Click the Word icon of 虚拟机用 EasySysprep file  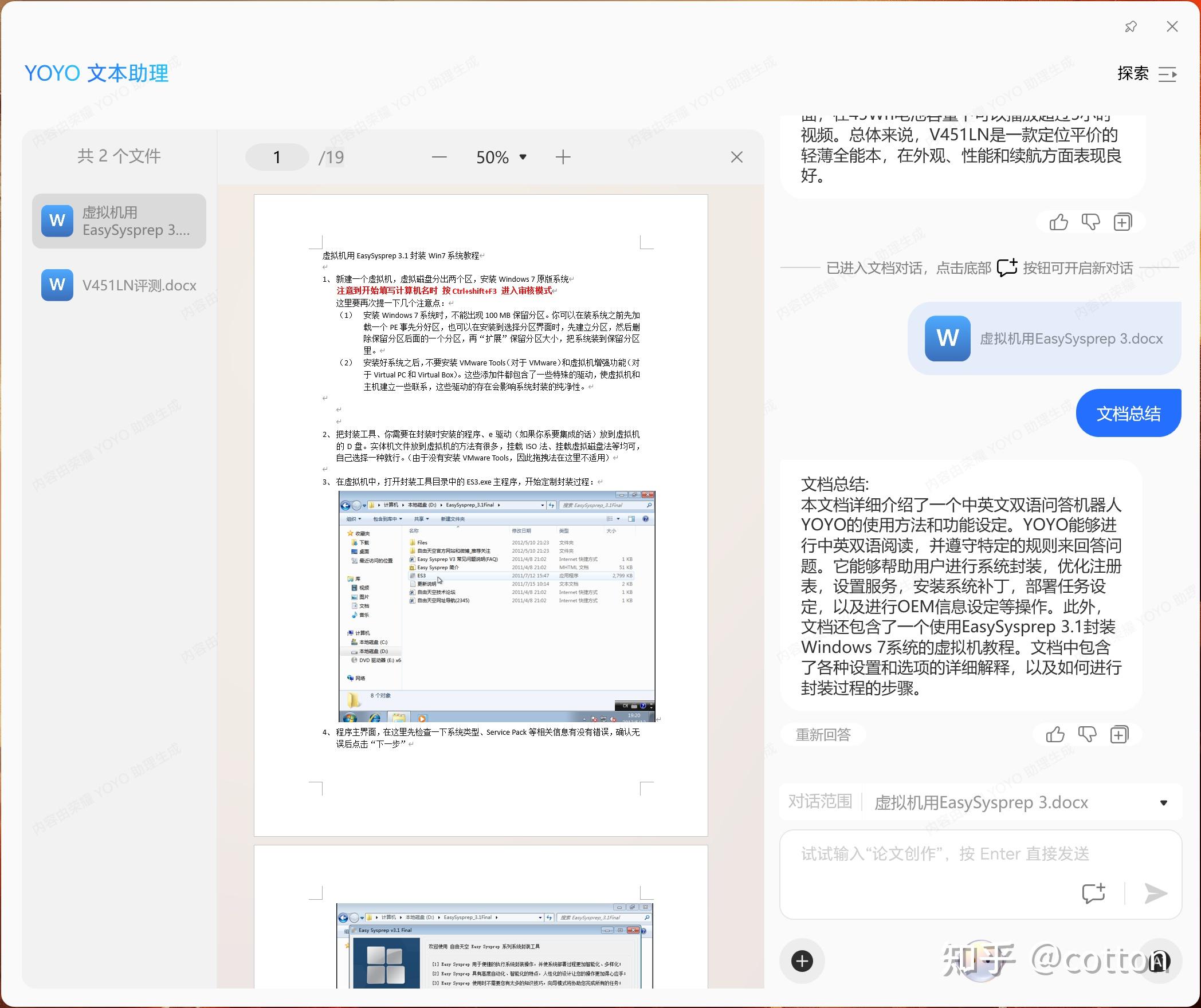tap(57, 221)
